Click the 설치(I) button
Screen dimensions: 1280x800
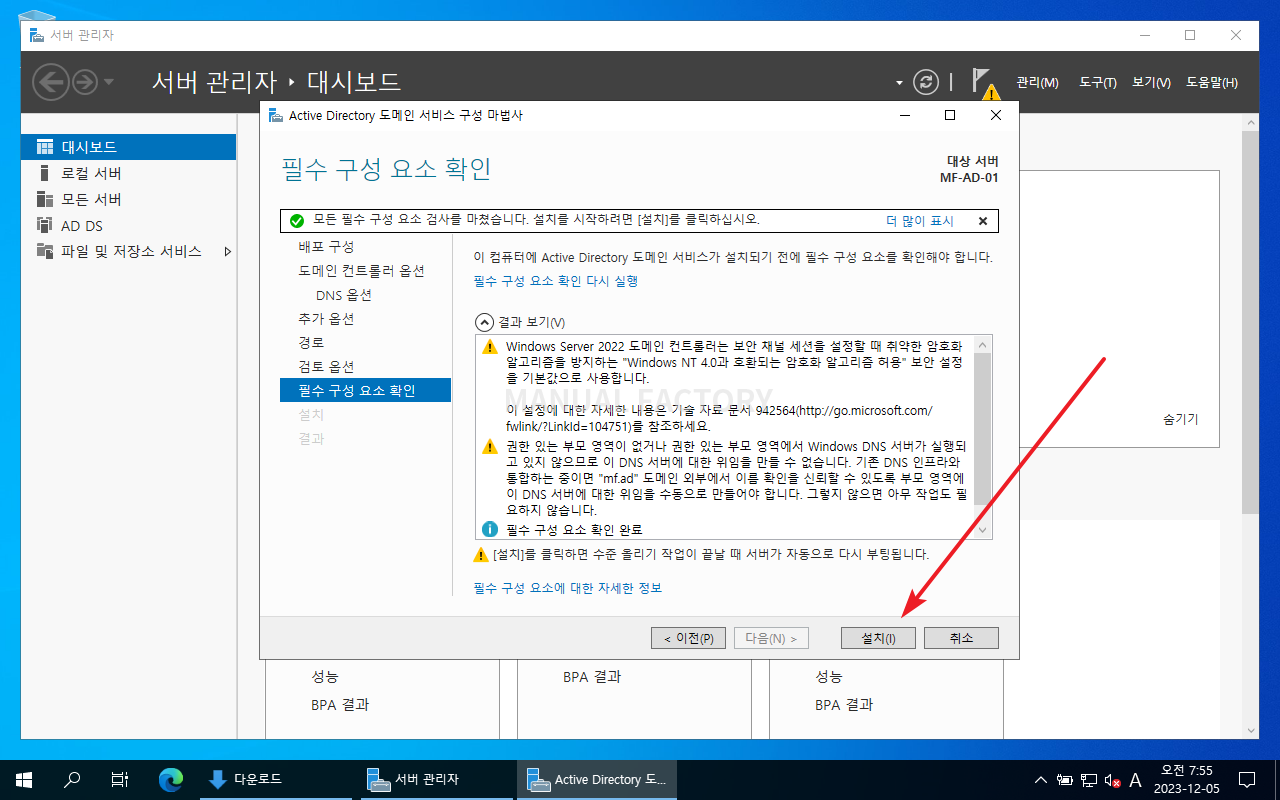pos(878,638)
